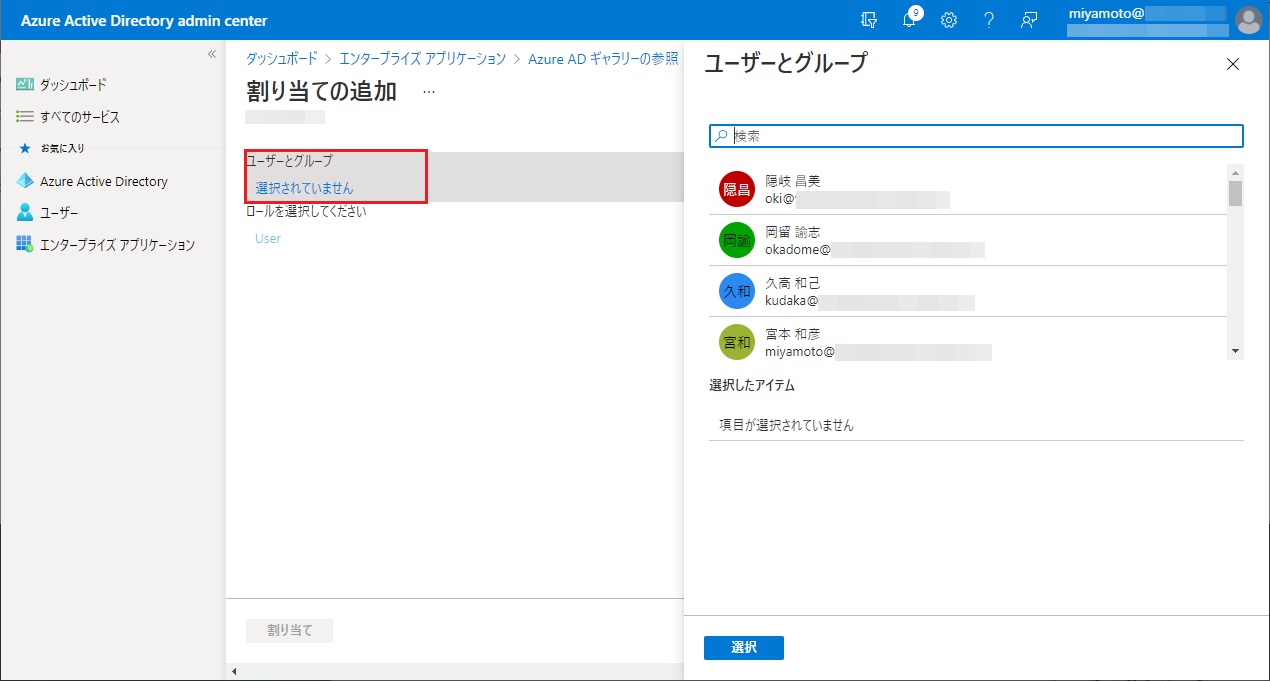
Task: Close the ユーザーとグループ panel
Action: click(1232, 65)
